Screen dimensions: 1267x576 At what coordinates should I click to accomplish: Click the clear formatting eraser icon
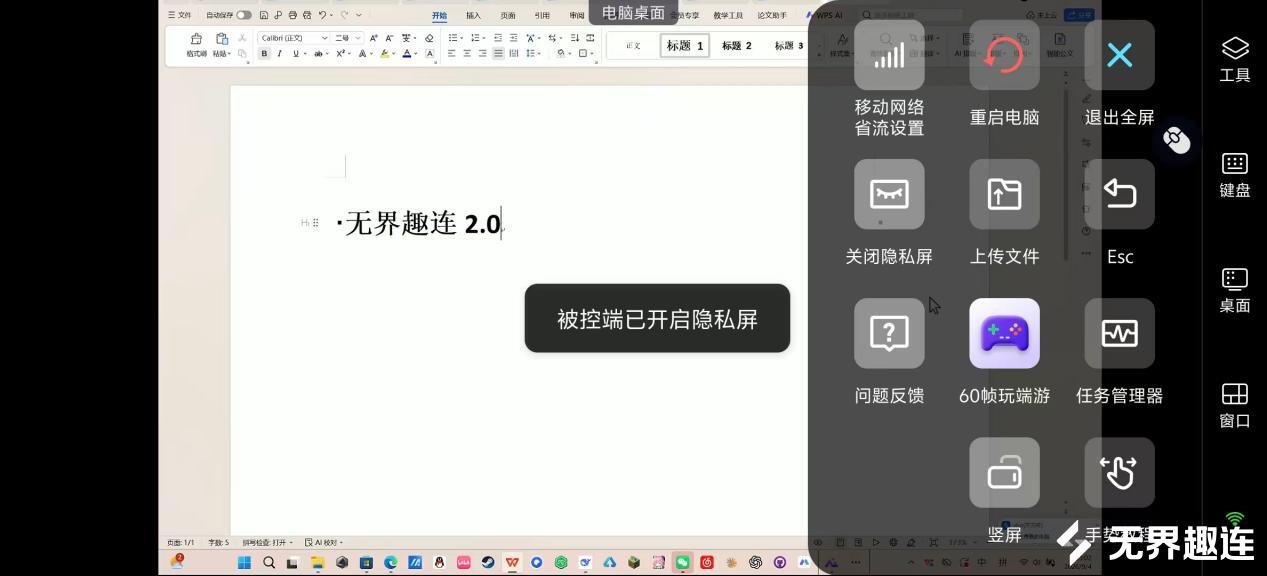click(x=429, y=38)
